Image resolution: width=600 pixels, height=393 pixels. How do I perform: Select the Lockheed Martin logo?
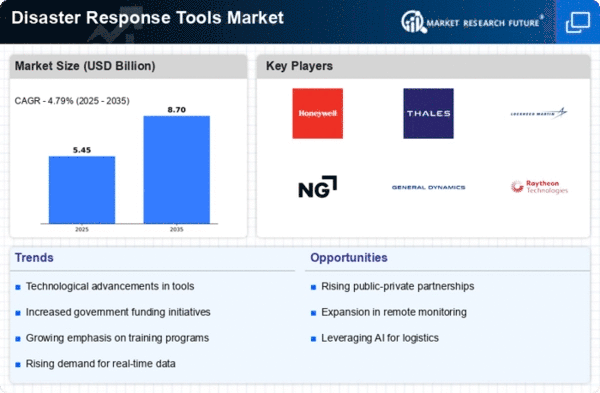click(539, 113)
